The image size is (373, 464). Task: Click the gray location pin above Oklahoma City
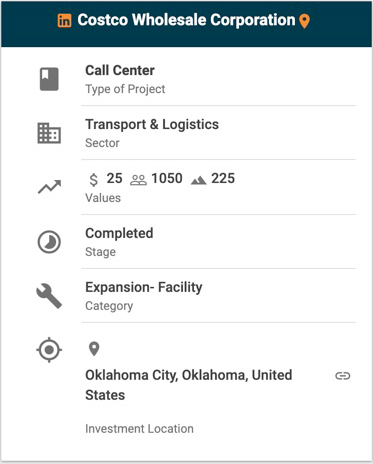pyautogui.click(x=94, y=349)
